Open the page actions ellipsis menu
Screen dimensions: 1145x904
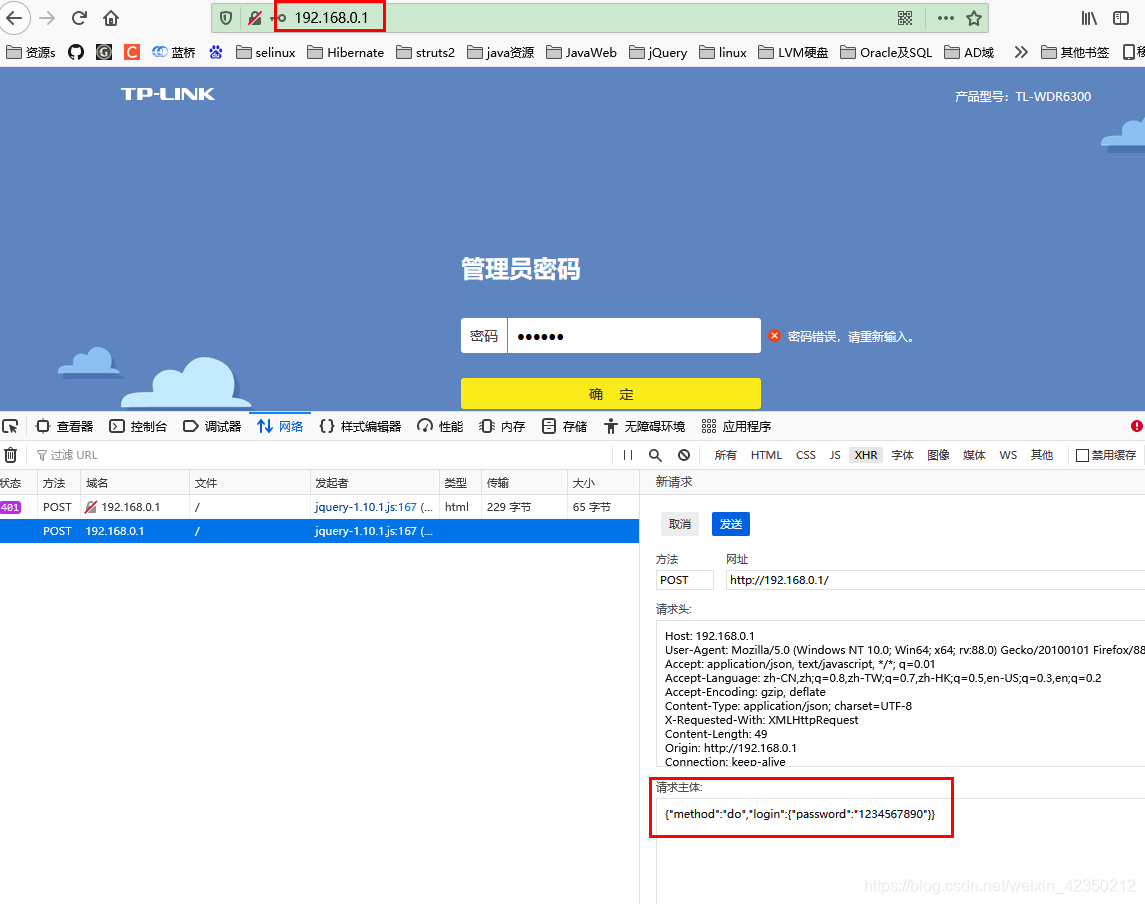[x=945, y=18]
